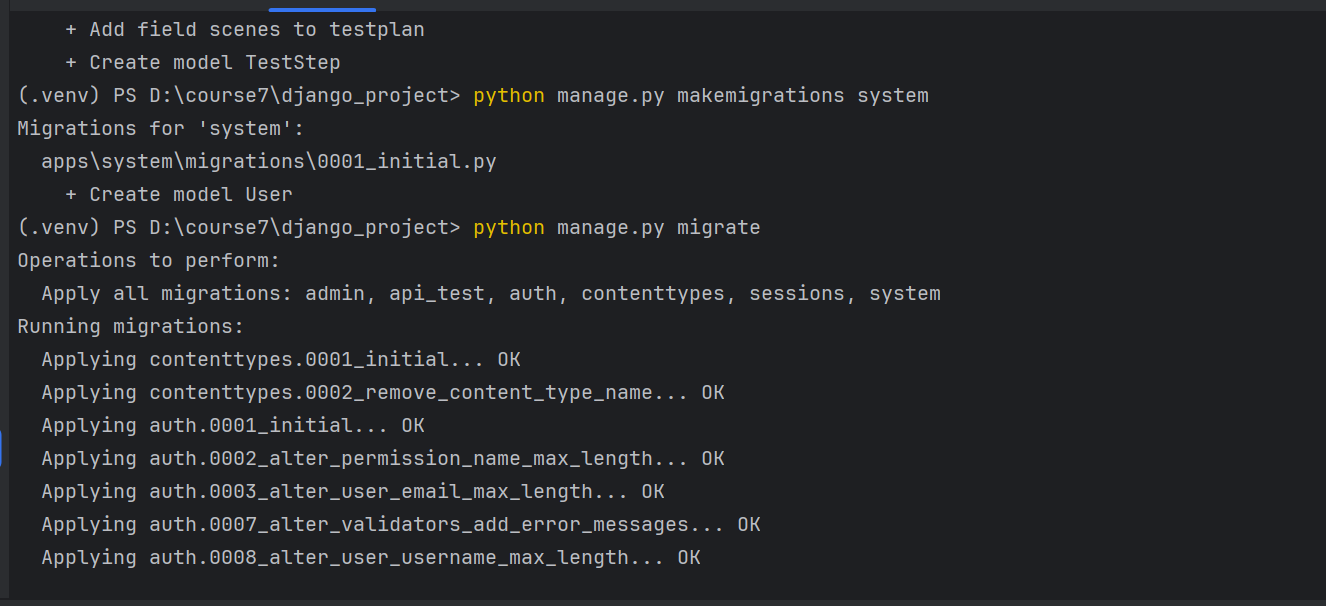The height and width of the screenshot is (606, 1326).
Task: Click the blue marker on the left edge
Action: pyautogui.click(x=1, y=449)
